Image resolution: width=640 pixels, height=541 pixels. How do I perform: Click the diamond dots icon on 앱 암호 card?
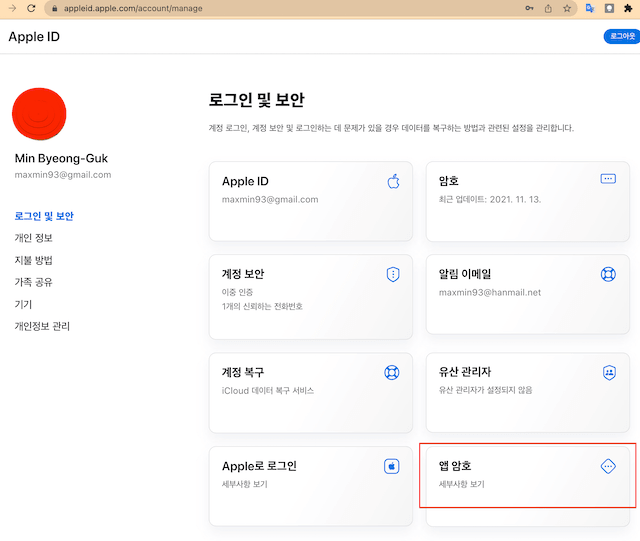pyautogui.click(x=608, y=466)
